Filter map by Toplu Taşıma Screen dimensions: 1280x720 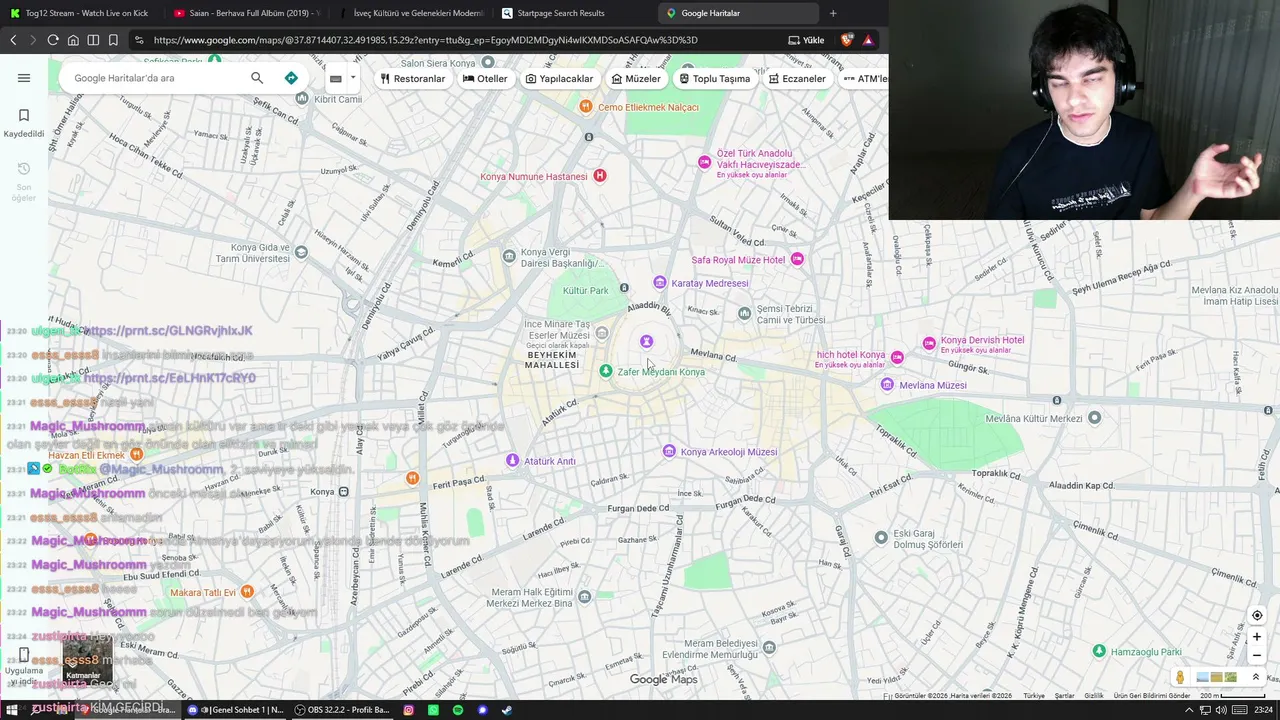pos(715,79)
